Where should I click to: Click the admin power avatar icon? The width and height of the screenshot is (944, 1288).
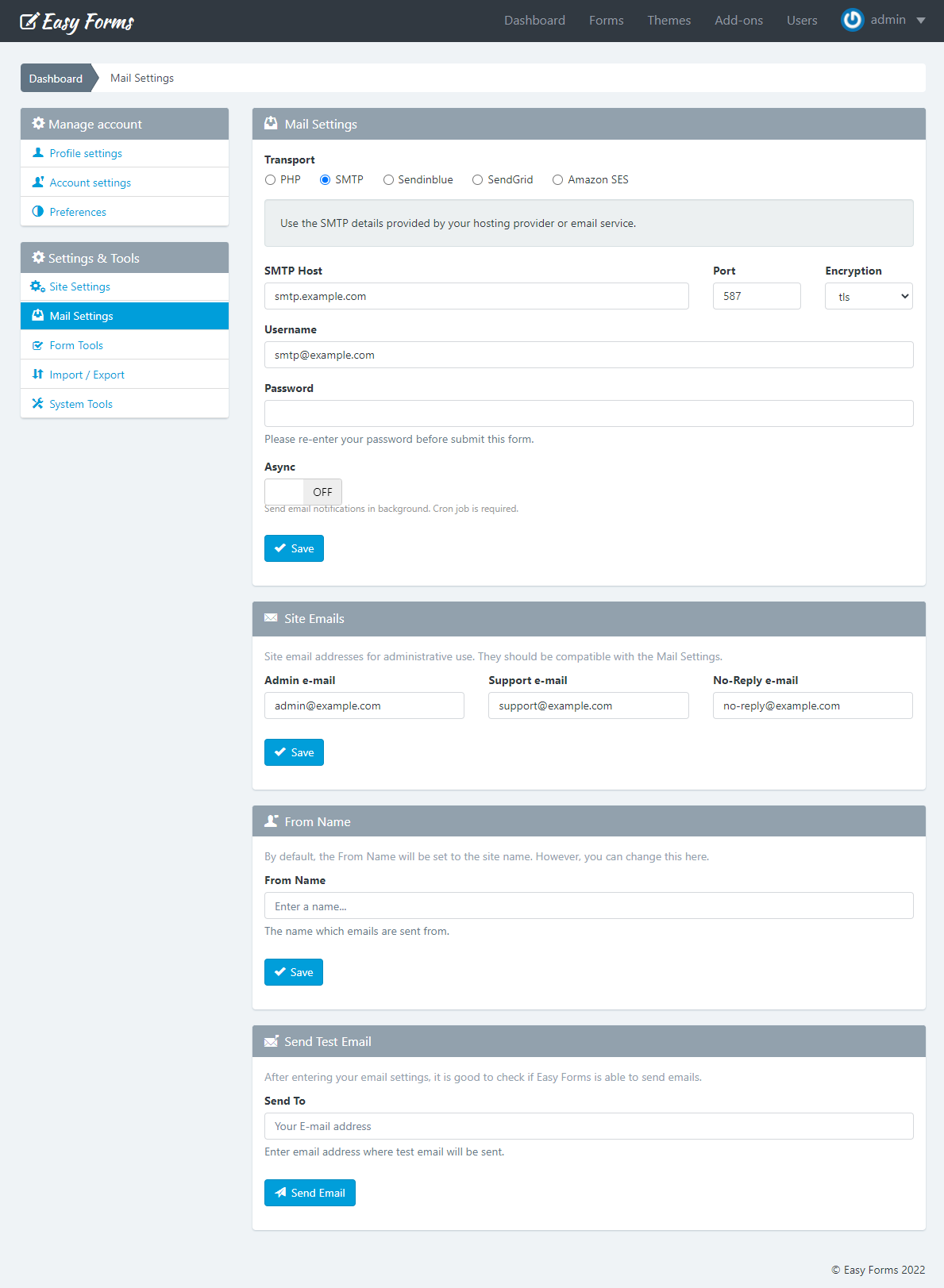point(853,20)
